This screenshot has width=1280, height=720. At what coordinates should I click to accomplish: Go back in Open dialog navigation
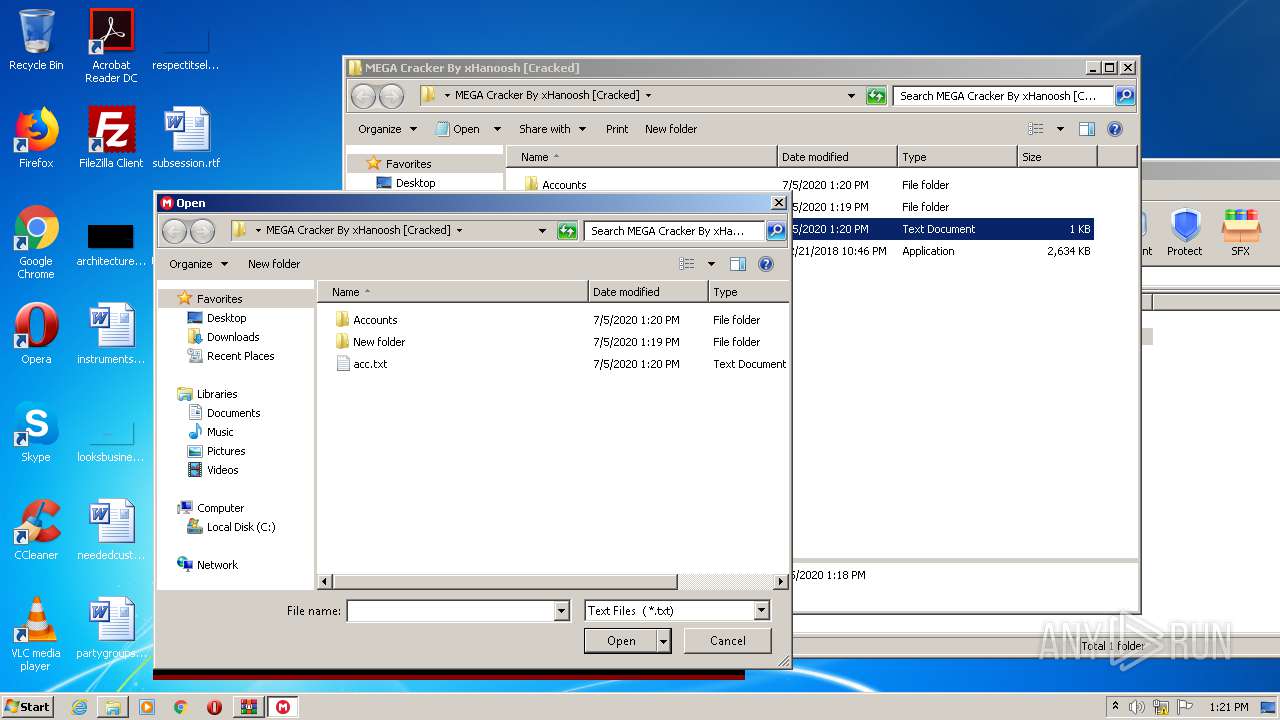tap(175, 231)
